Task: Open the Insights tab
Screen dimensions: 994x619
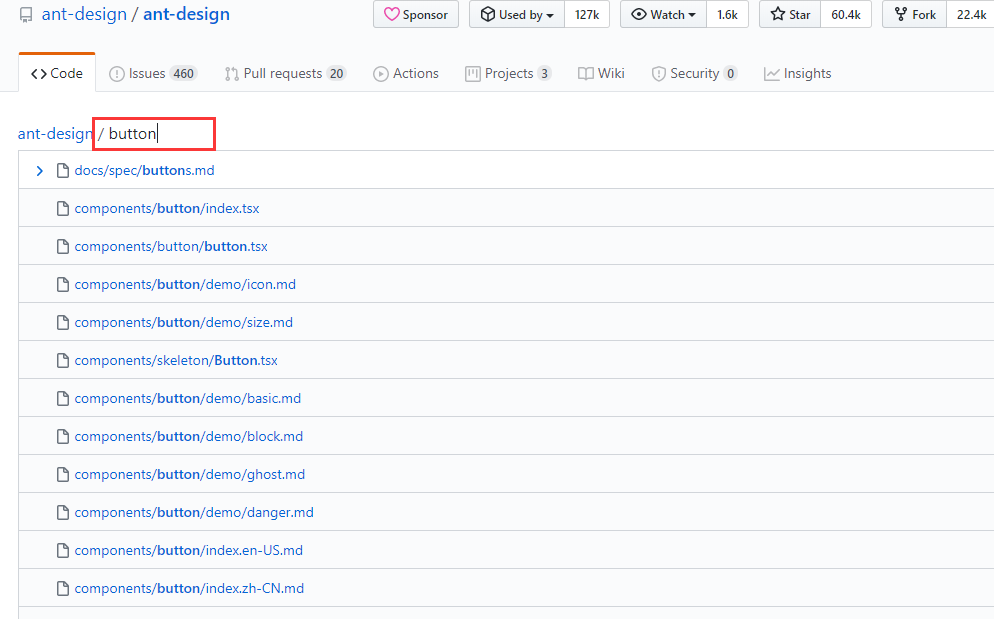Action: 797,74
